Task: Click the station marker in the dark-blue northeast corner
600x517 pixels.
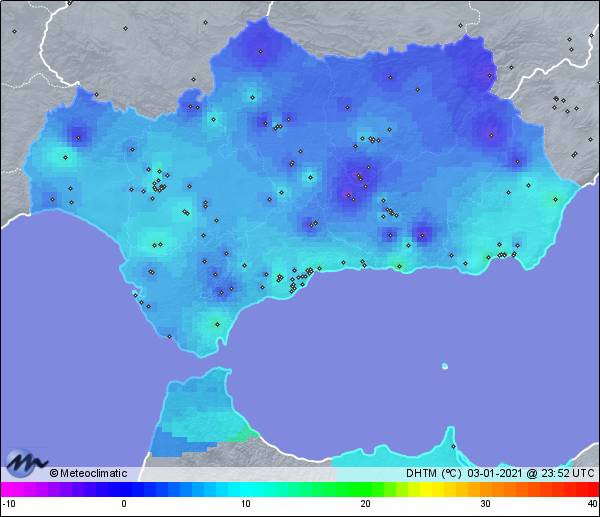Action: 489,72
